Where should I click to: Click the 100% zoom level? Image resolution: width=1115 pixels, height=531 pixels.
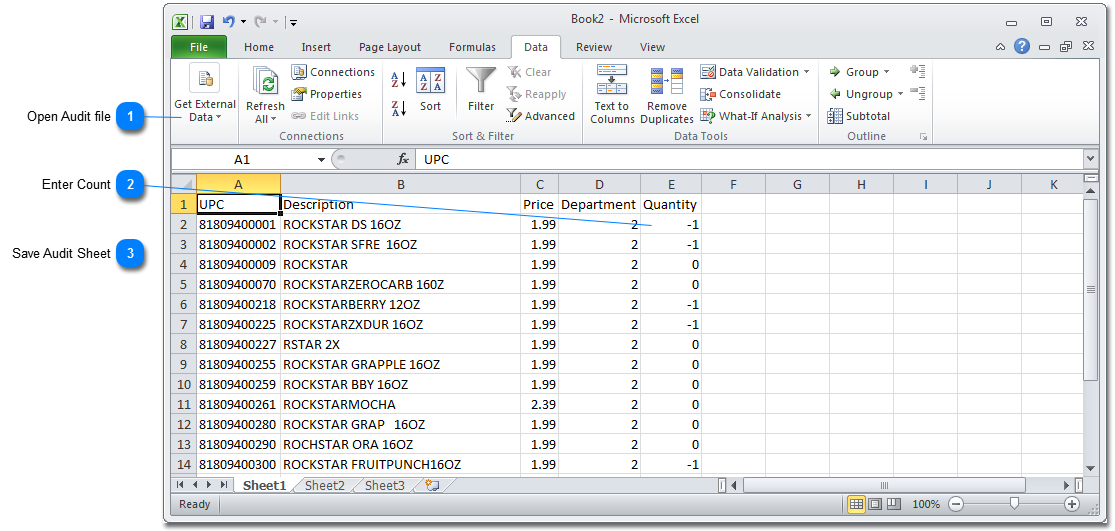click(x=926, y=504)
